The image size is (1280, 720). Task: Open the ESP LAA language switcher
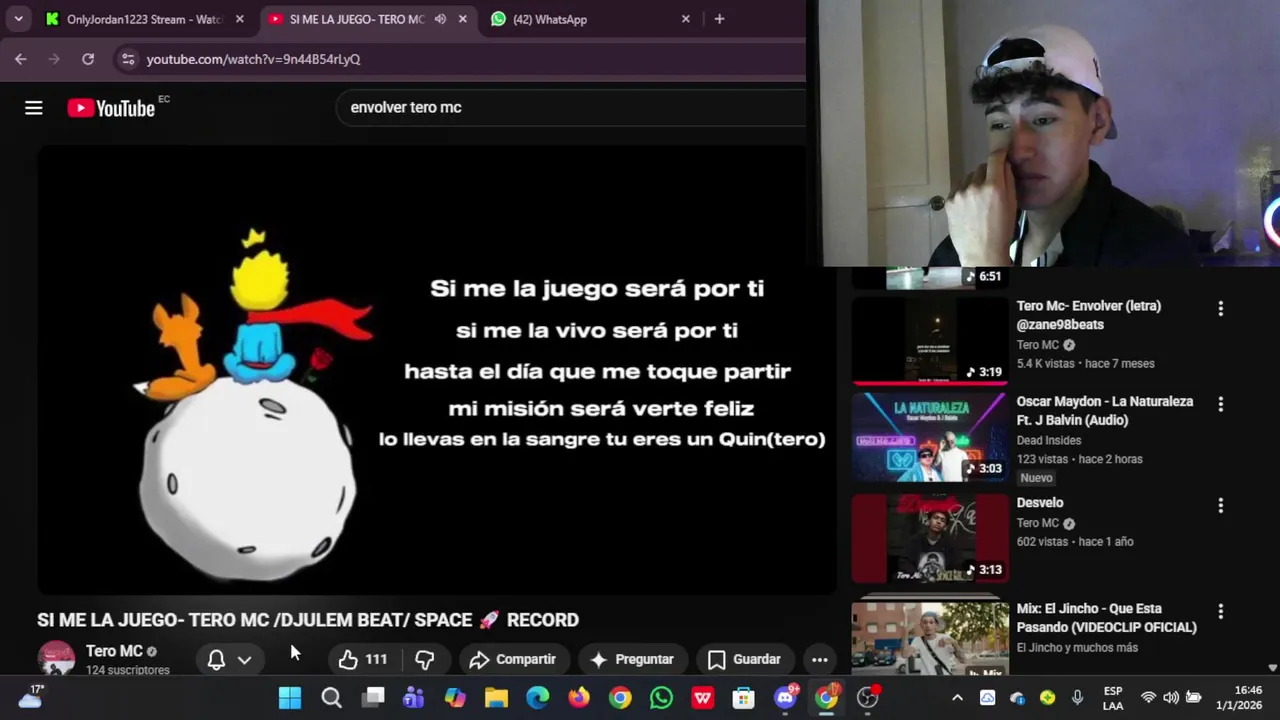[x=1113, y=698]
